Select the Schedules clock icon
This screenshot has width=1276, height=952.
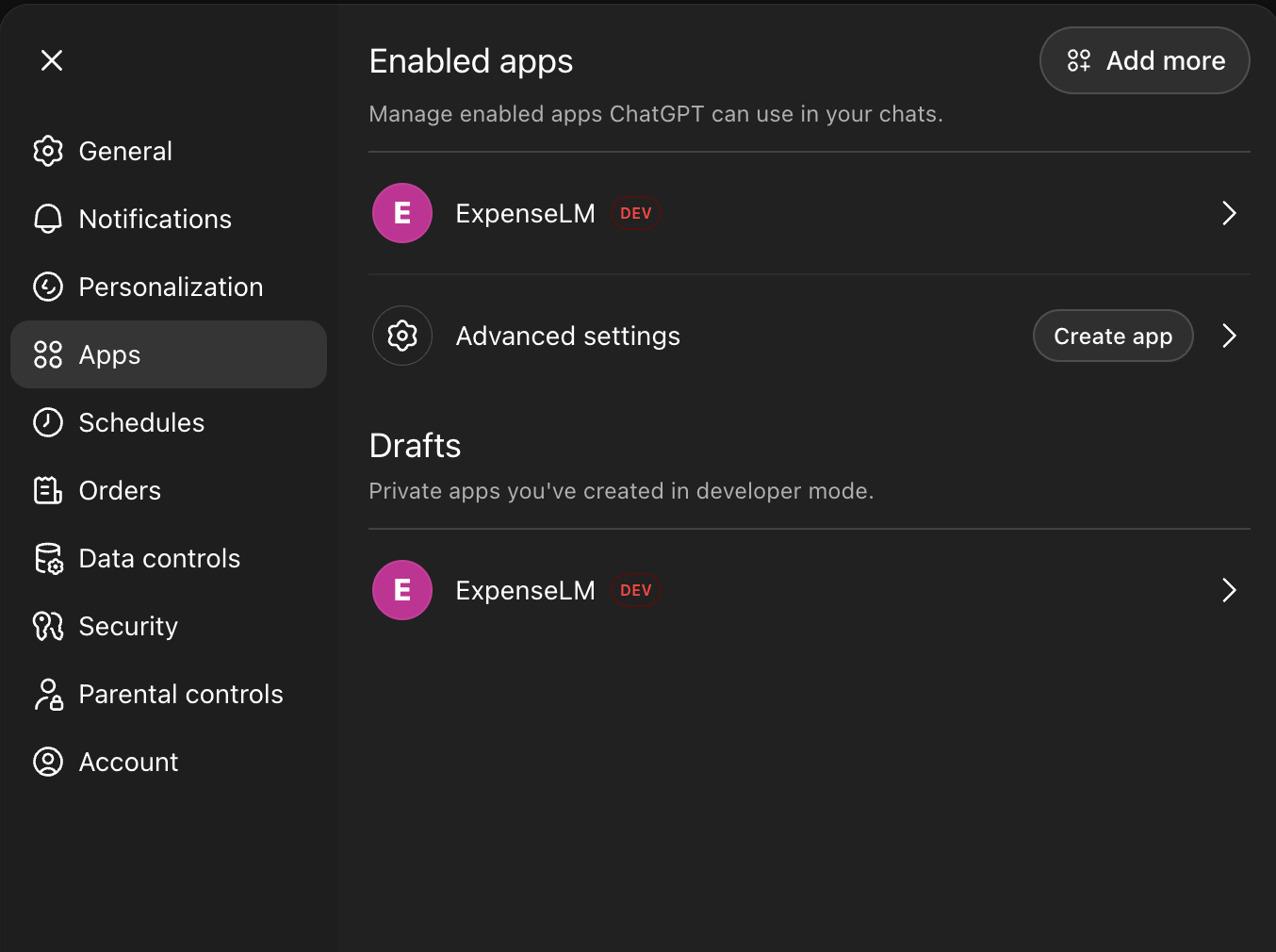tap(48, 422)
